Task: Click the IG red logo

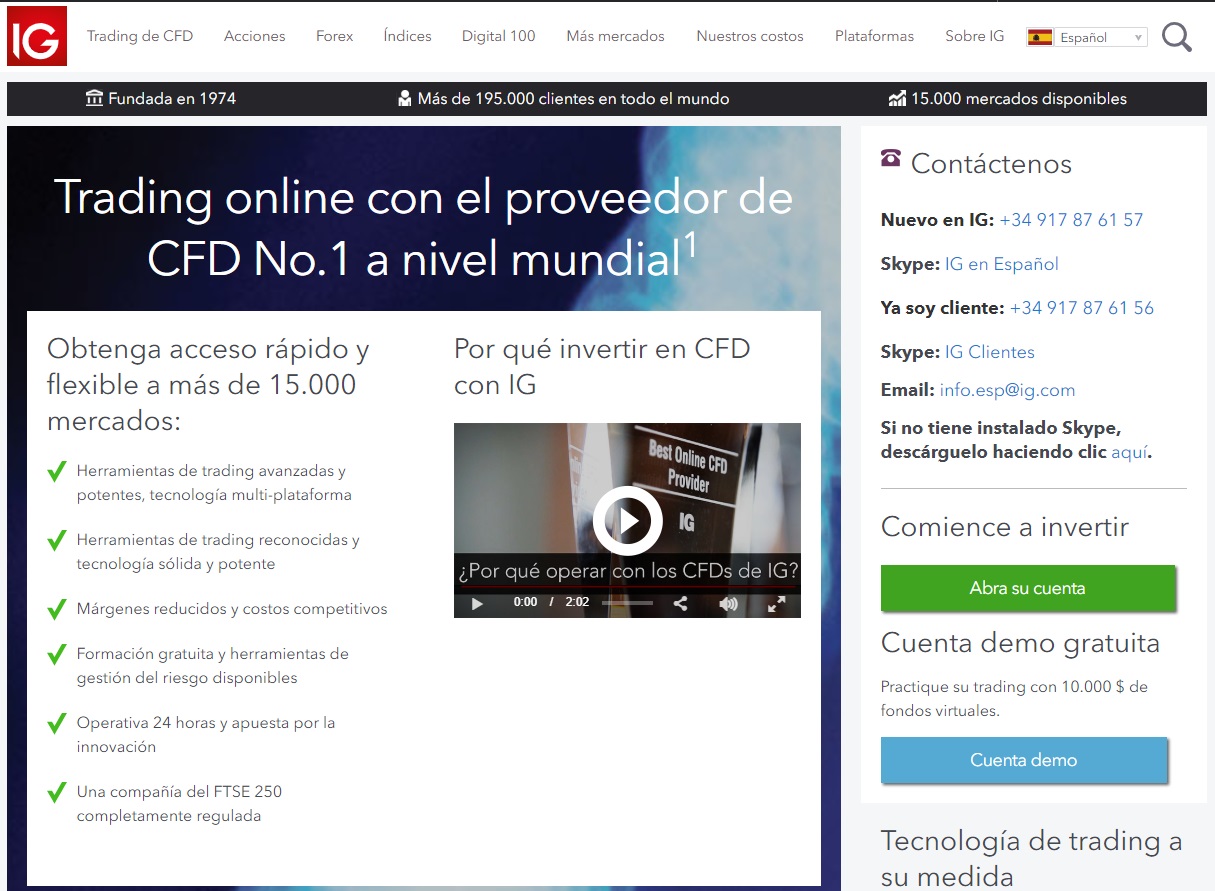Action: click(37, 36)
